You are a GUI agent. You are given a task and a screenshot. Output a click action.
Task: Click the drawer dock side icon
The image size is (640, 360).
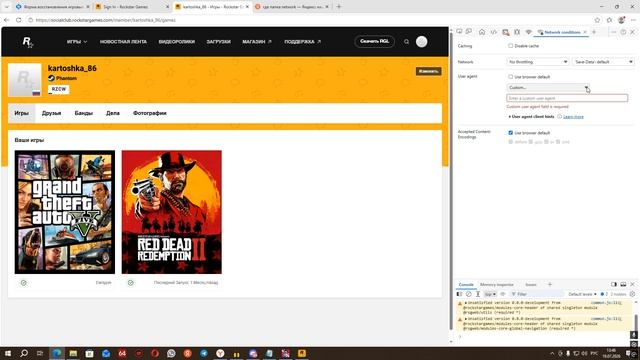coord(614,284)
